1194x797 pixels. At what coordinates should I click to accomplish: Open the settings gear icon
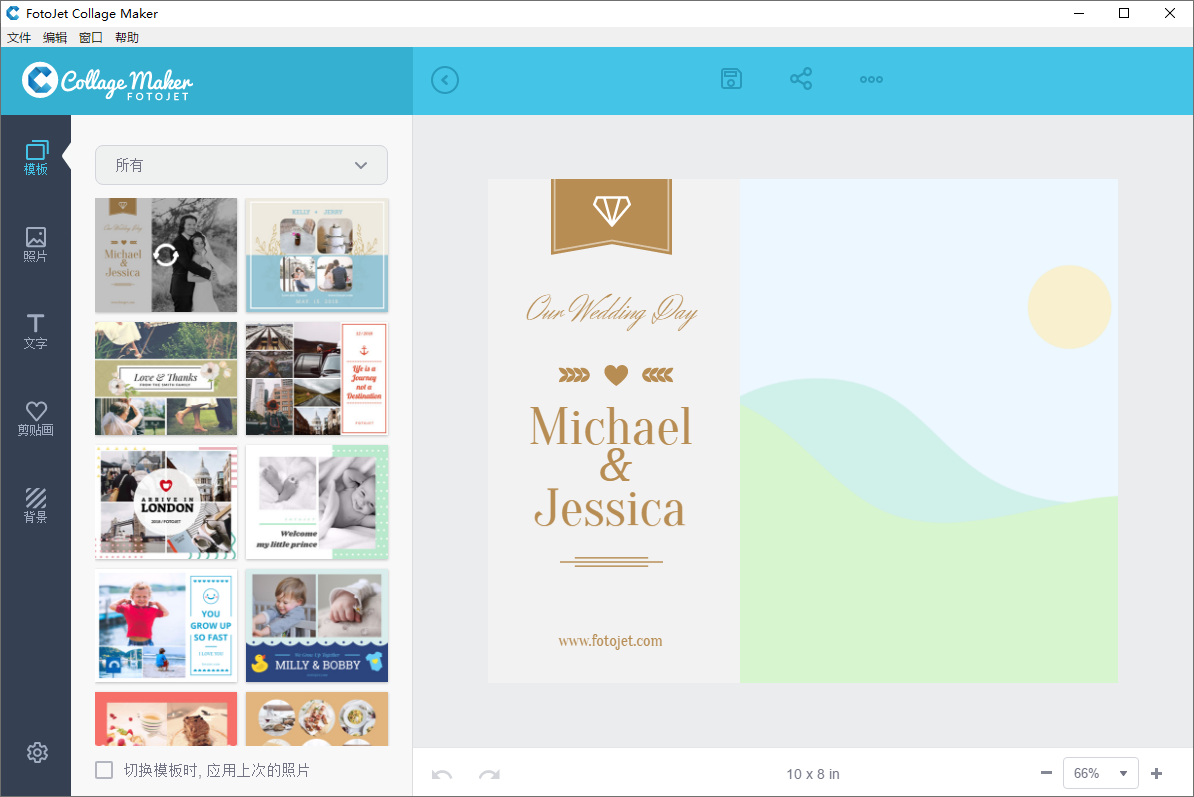pos(37,753)
